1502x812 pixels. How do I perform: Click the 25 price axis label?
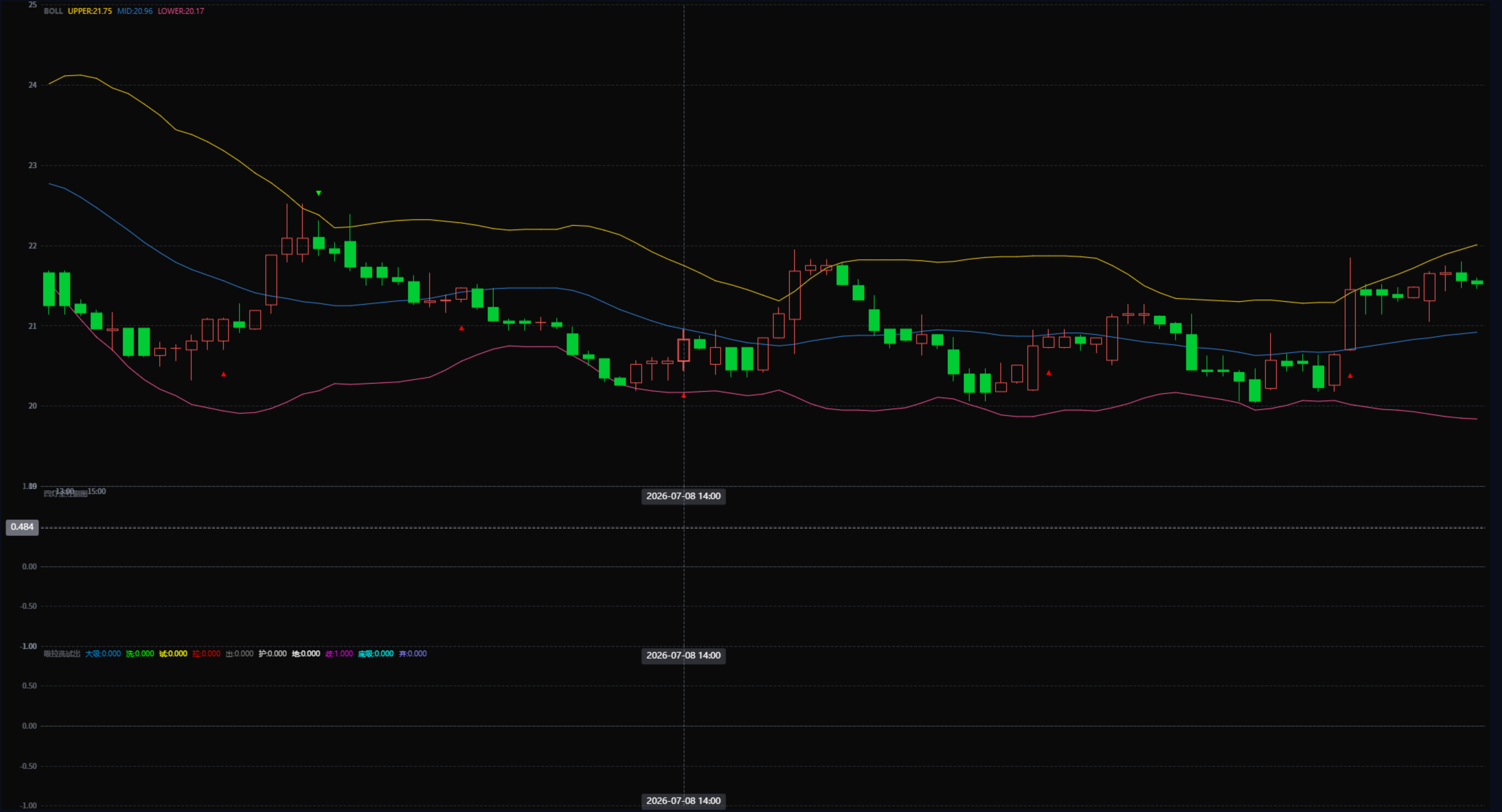click(x=33, y=5)
